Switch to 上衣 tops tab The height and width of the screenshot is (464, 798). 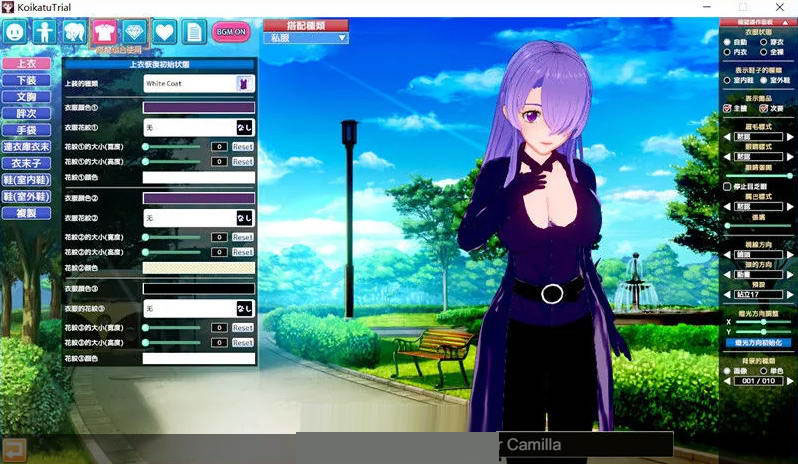[x=26, y=64]
